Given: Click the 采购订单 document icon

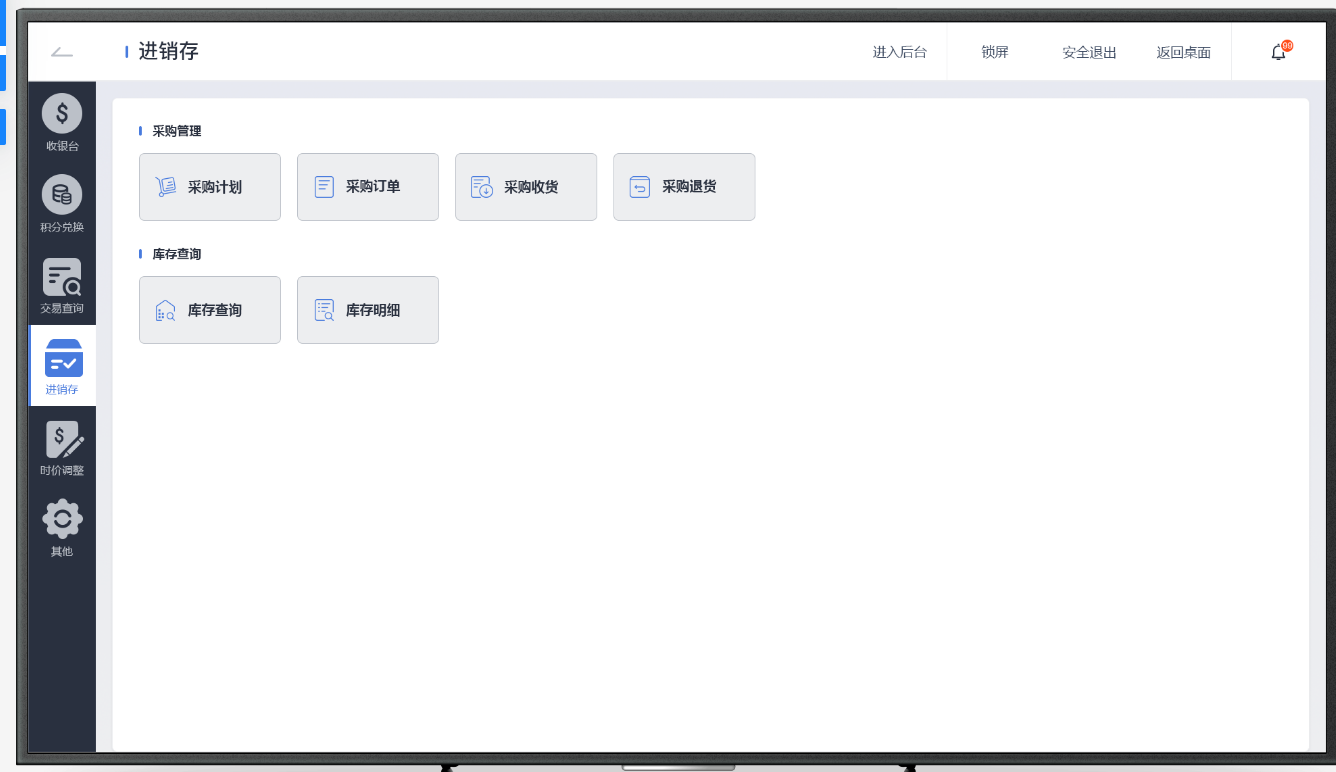Looking at the screenshot, I should (324, 187).
